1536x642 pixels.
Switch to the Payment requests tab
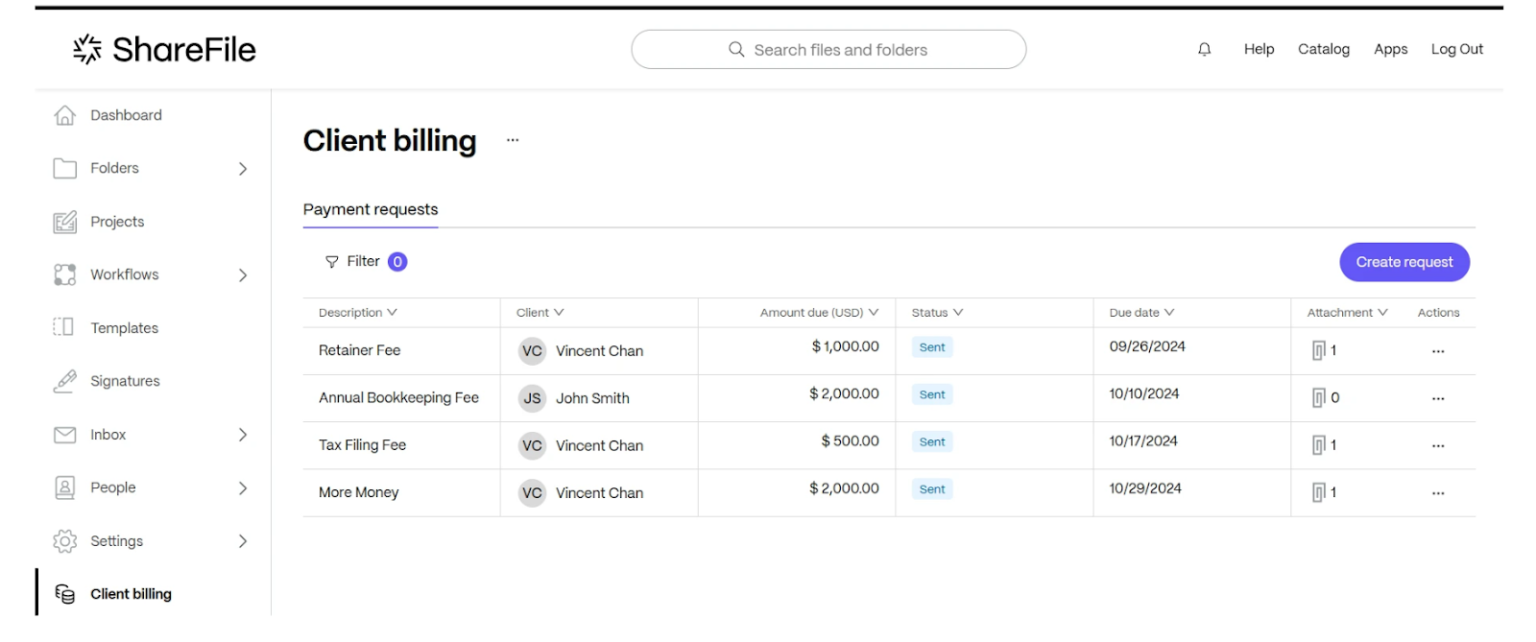[x=370, y=210]
